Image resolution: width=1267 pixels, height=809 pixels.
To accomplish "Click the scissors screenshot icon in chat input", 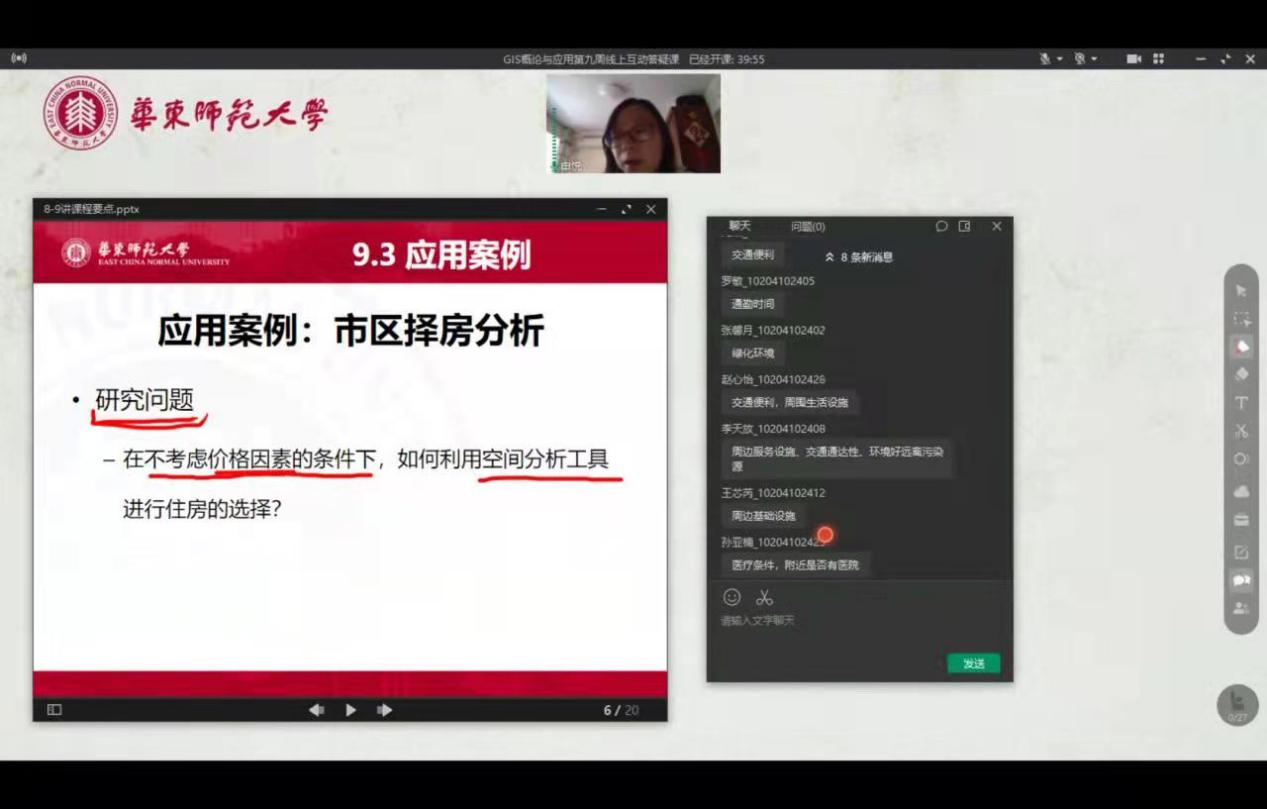I will (764, 597).
